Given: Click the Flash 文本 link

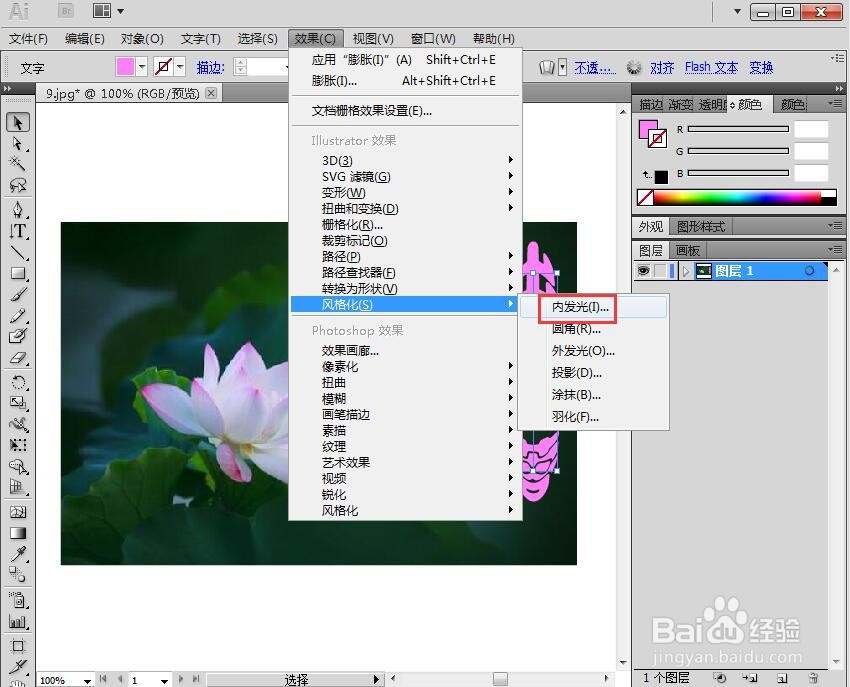Looking at the screenshot, I should (x=711, y=67).
